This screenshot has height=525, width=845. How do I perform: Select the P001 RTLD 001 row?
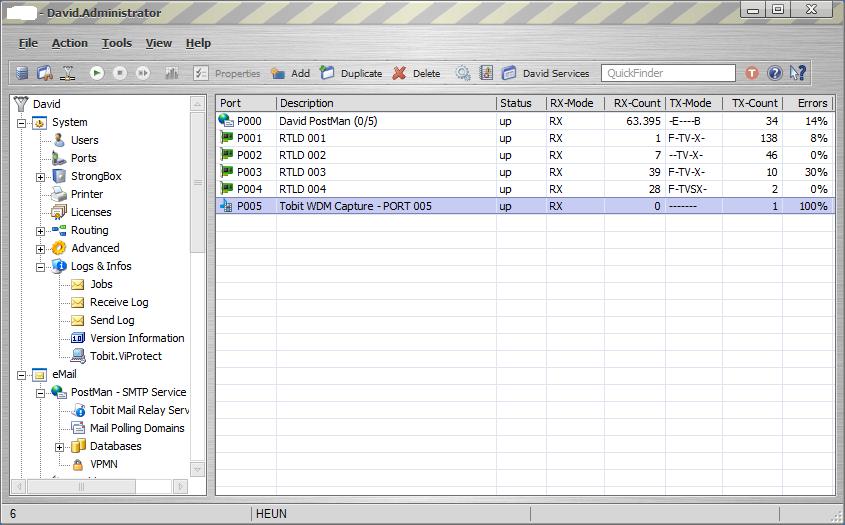525,138
